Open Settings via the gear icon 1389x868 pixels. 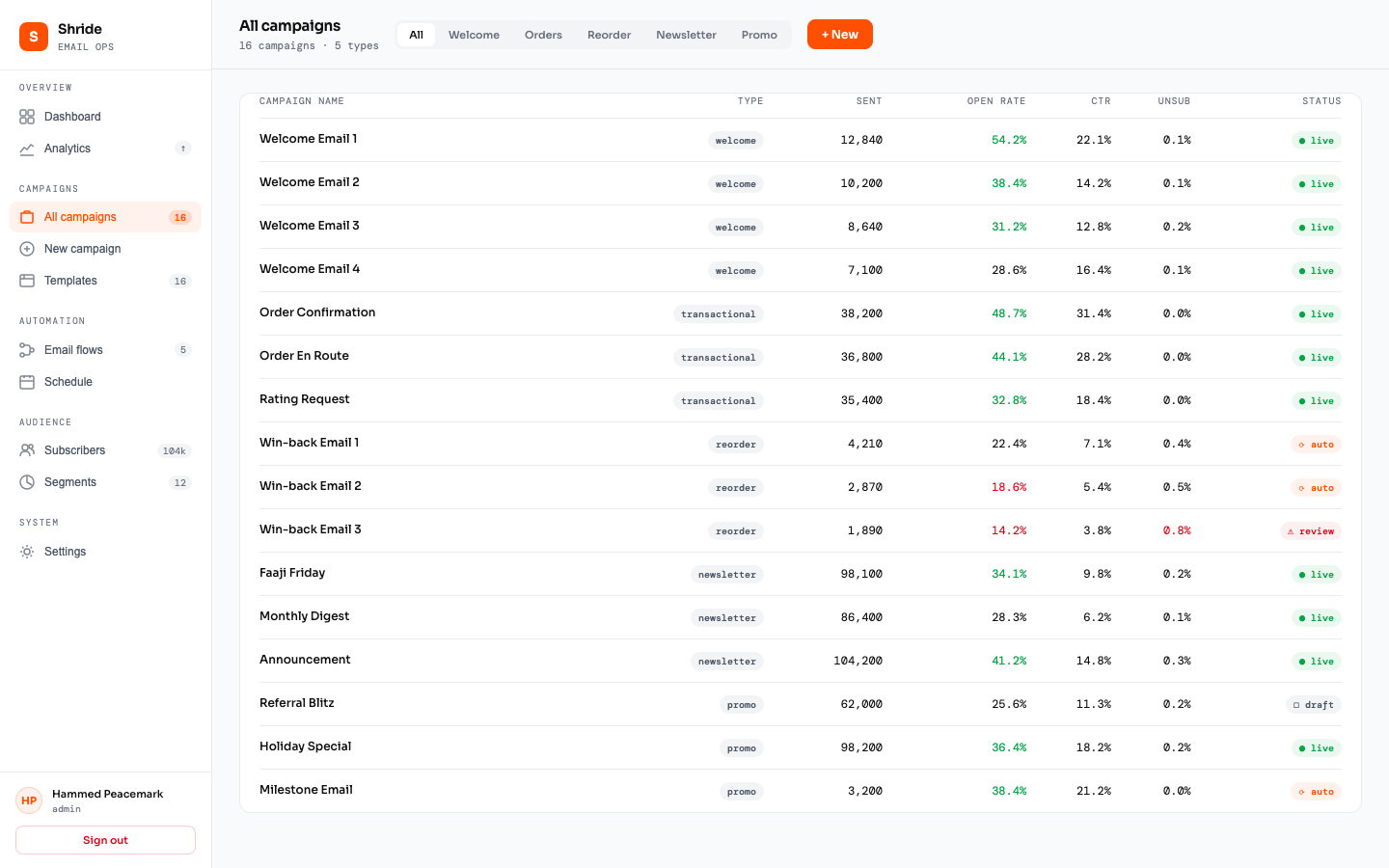[x=27, y=552]
